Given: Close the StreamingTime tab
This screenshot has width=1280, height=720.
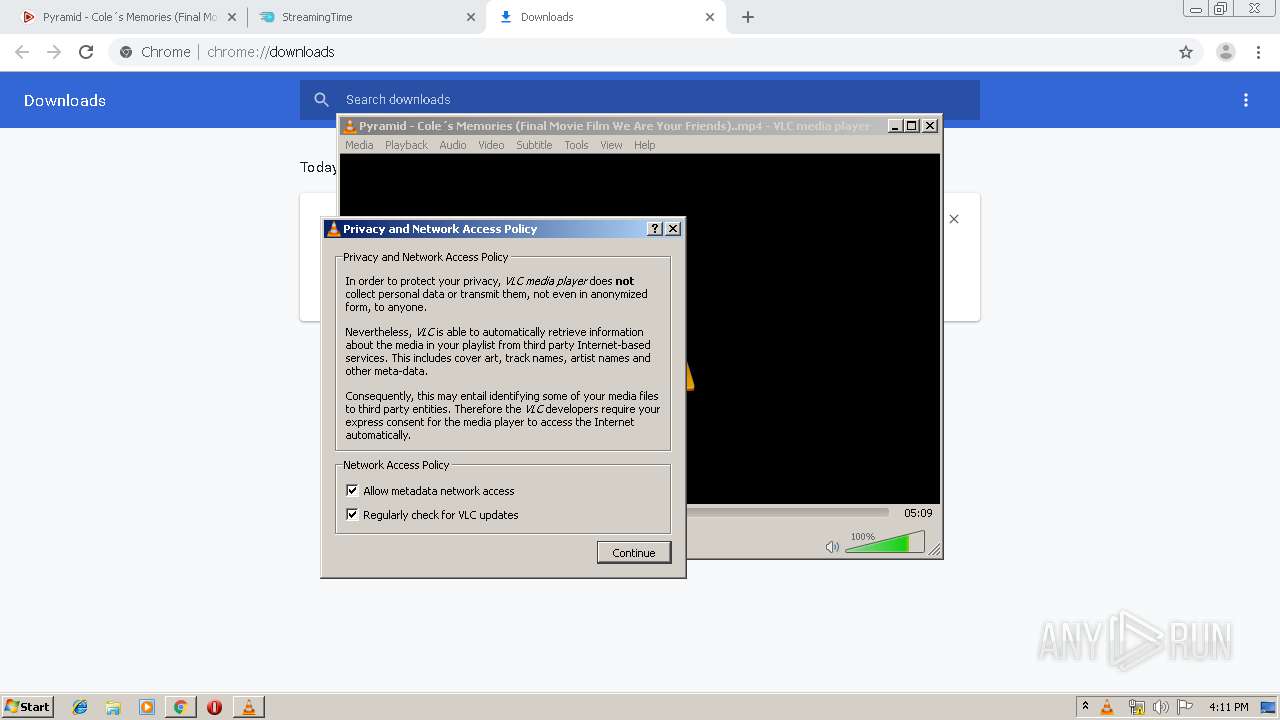Looking at the screenshot, I should pyautogui.click(x=471, y=17).
